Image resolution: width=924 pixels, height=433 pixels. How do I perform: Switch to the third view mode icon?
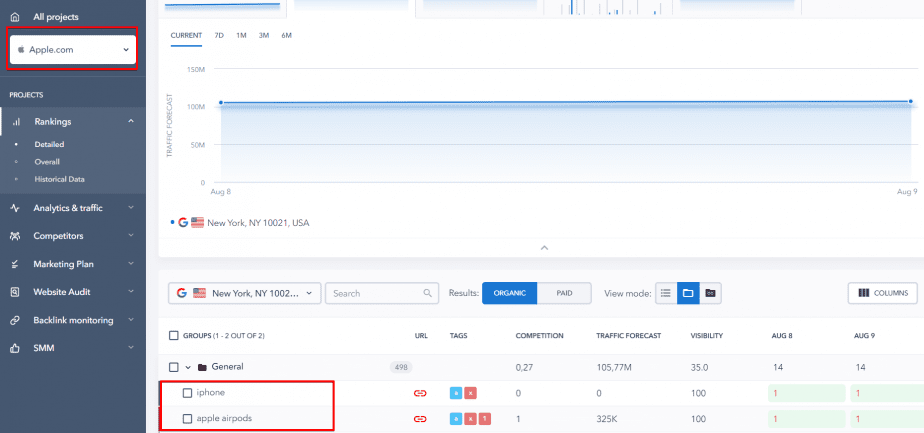click(x=710, y=293)
